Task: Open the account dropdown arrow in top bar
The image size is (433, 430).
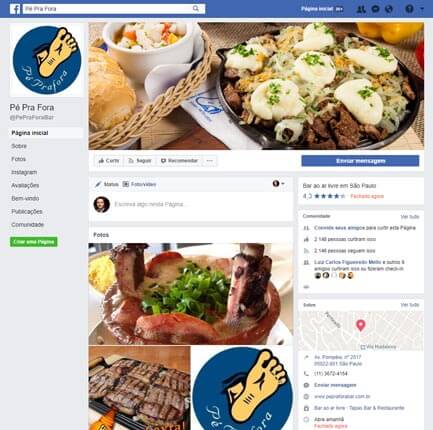Action: coord(422,9)
